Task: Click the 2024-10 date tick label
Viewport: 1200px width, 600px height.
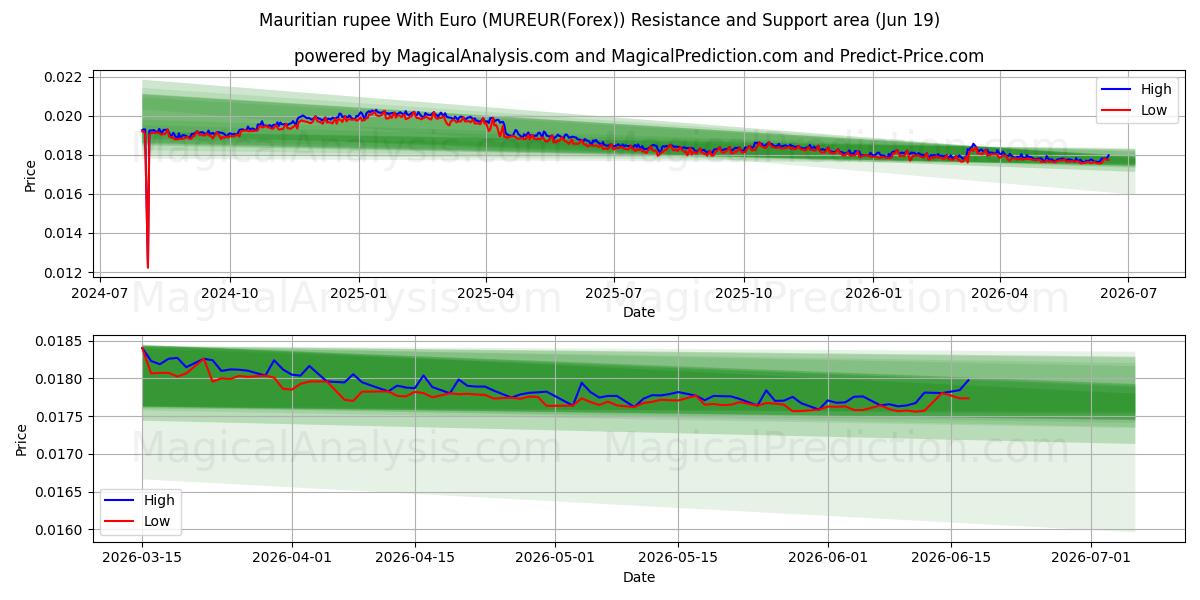Action: pyautogui.click(x=230, y=293)
